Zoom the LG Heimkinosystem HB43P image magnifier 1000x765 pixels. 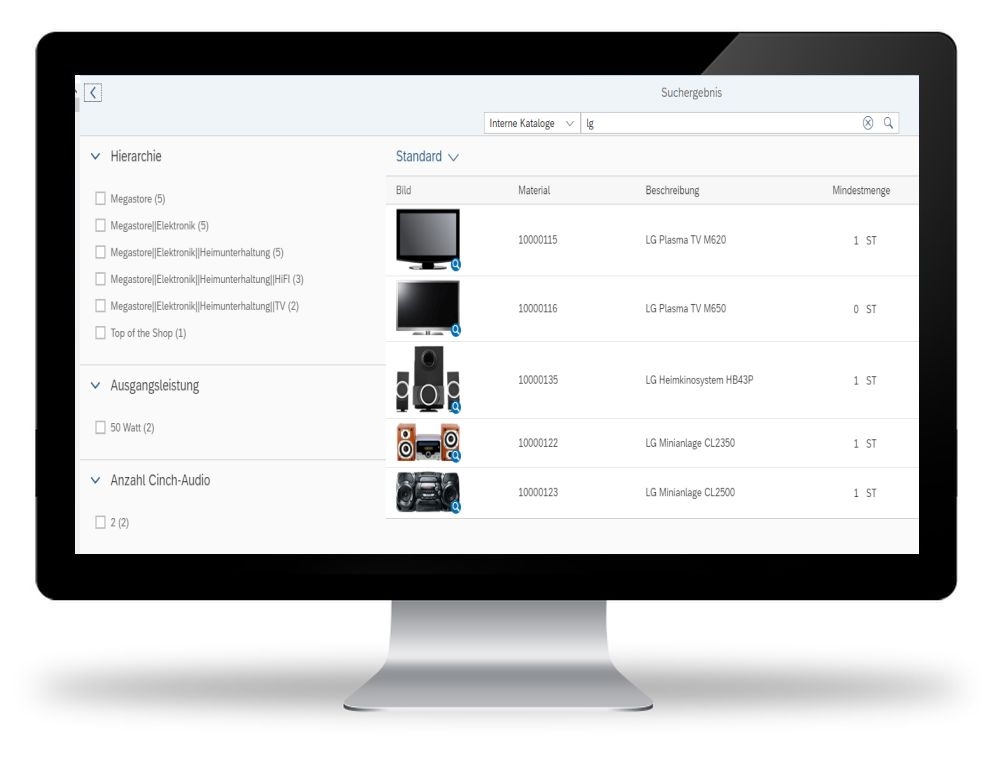point(455,406)
